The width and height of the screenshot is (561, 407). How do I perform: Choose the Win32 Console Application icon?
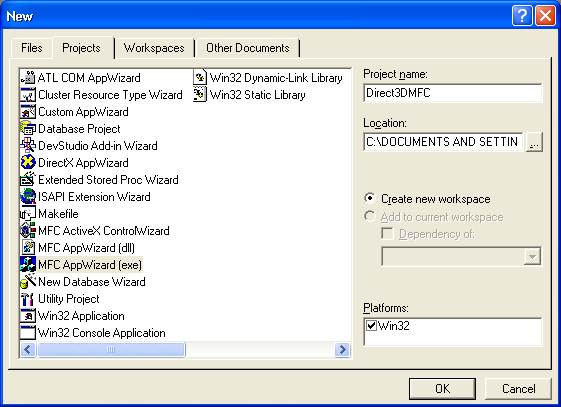pyautogui.click(x=28, y=333)
